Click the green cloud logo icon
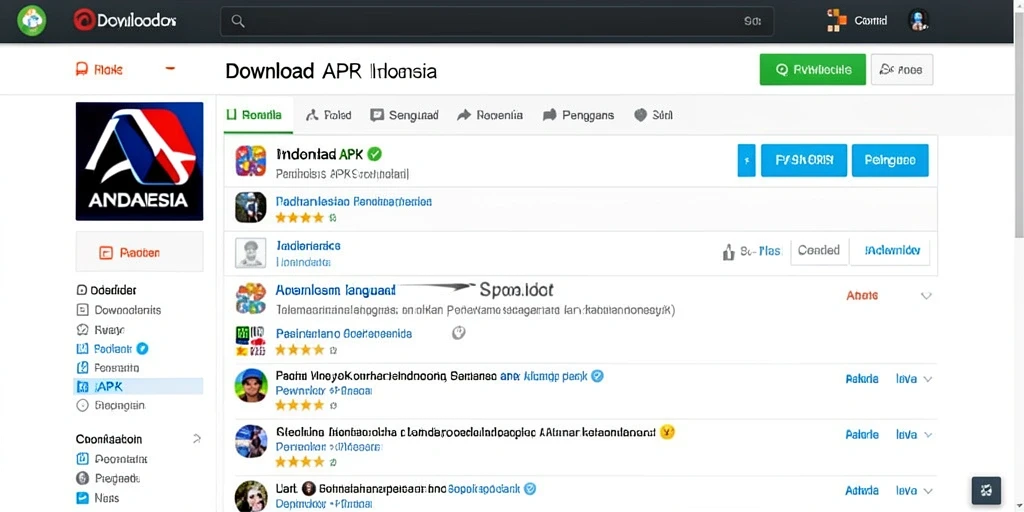The width and height of the screenshot is (1024, 512). 31,20
